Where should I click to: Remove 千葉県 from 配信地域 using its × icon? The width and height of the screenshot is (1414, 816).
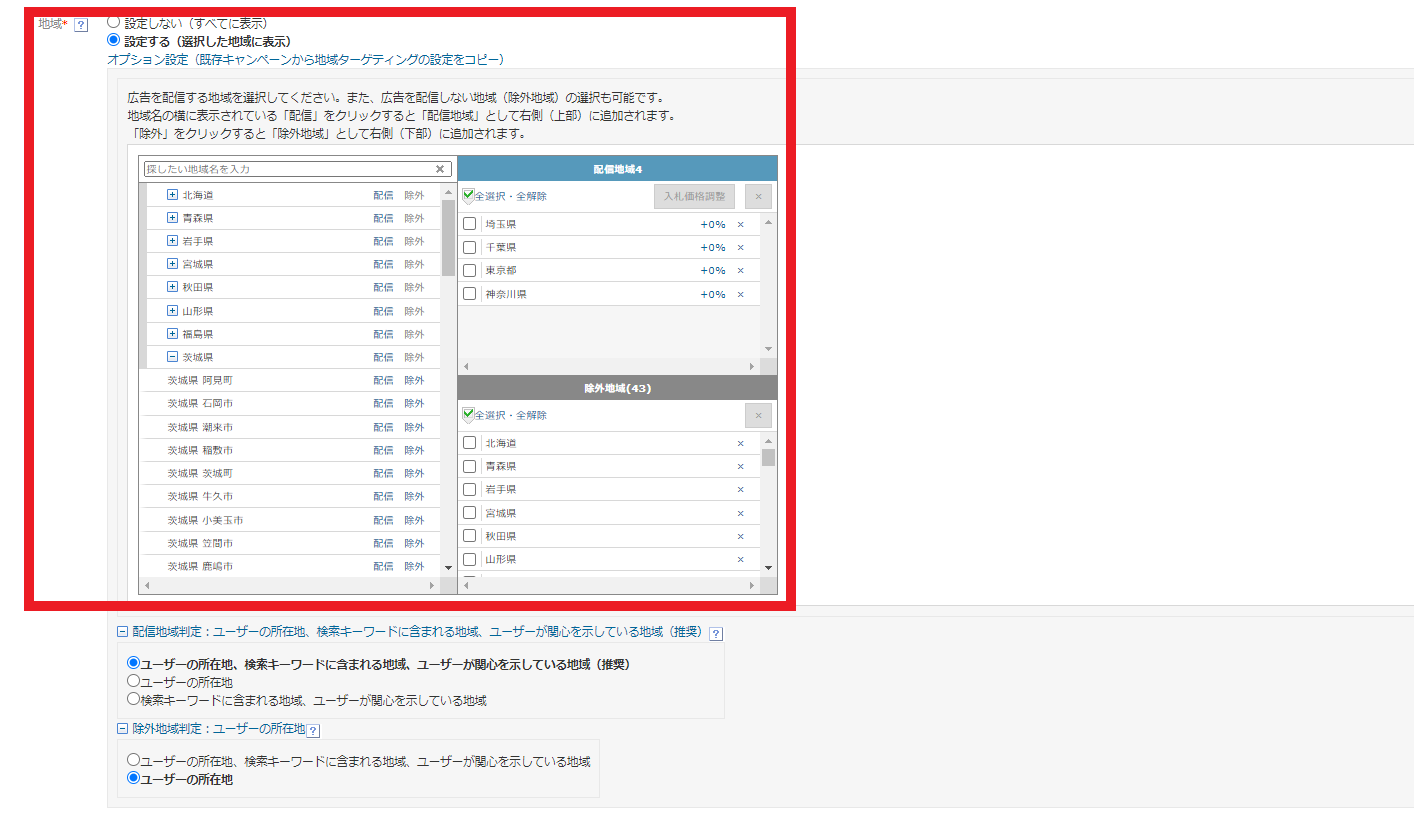741,247
